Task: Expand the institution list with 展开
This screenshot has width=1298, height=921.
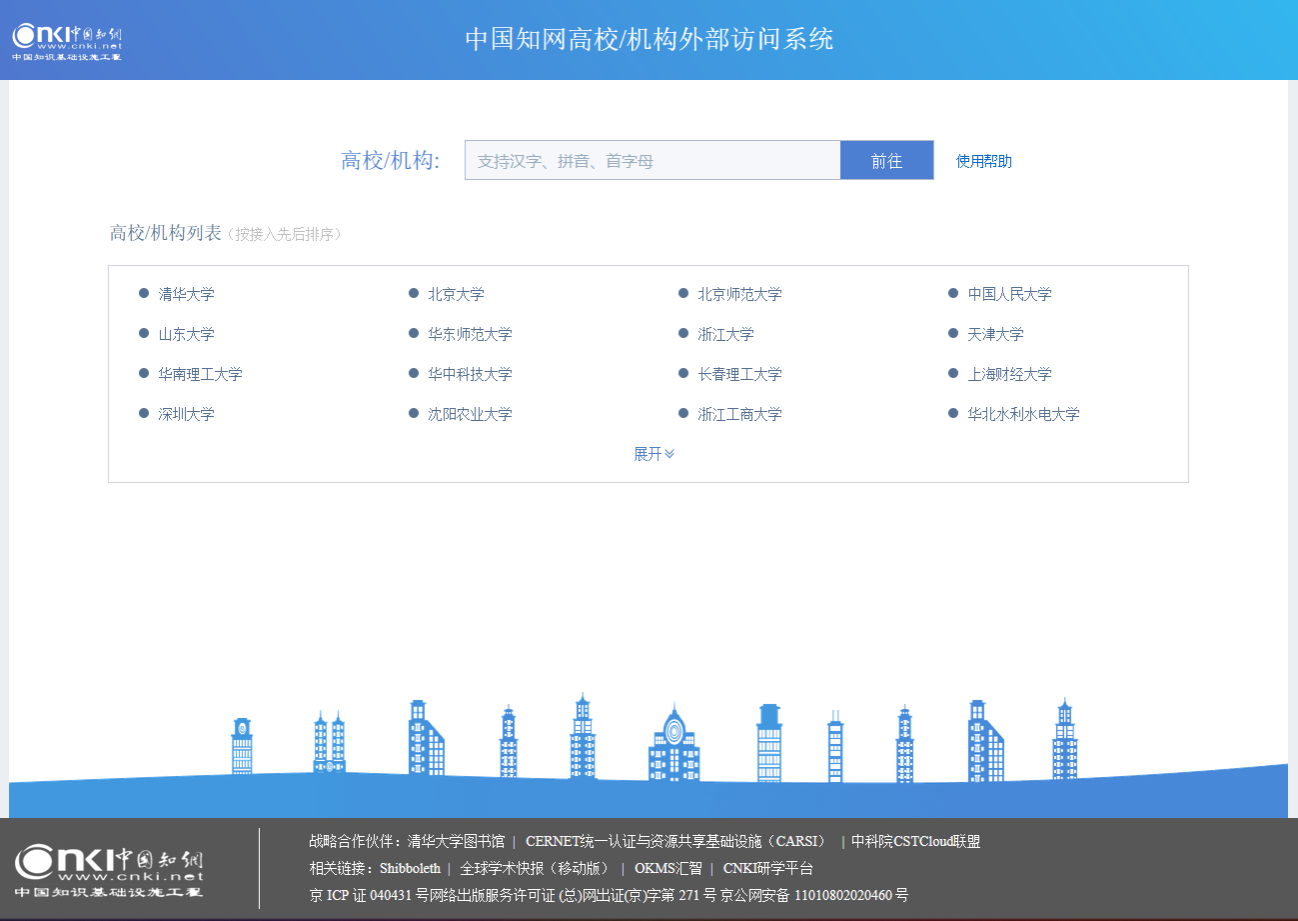Action: pos(653,454)
